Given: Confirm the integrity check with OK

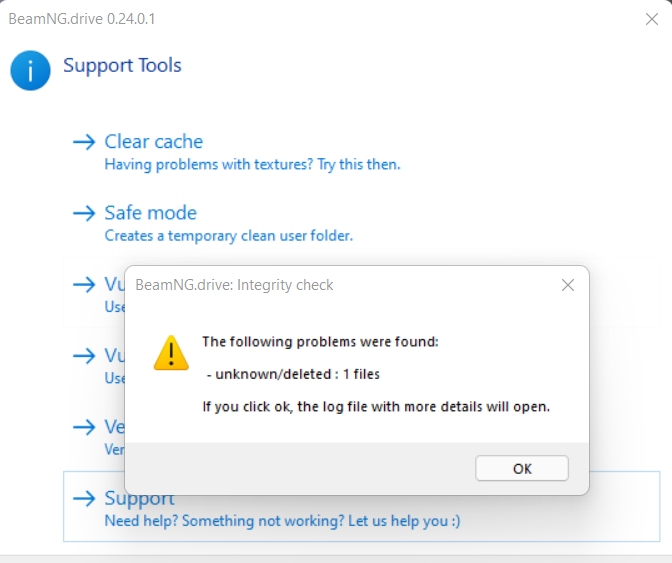Looking at the screenshot, I should pos(522,468).
